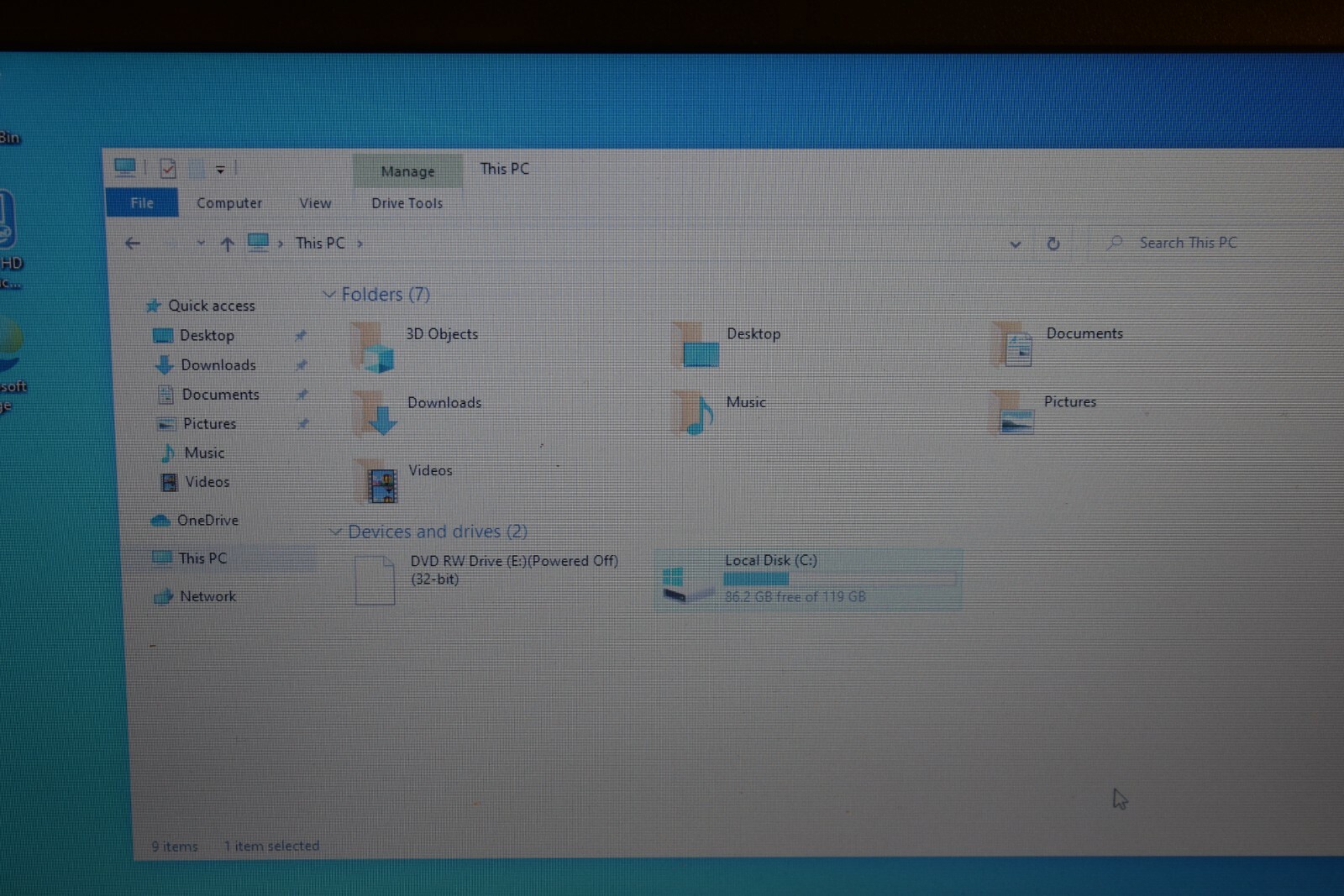Click the 3D Objects folder name
Screen dimensions: 1344x896
pyautogui.click(x=442, y=333)
